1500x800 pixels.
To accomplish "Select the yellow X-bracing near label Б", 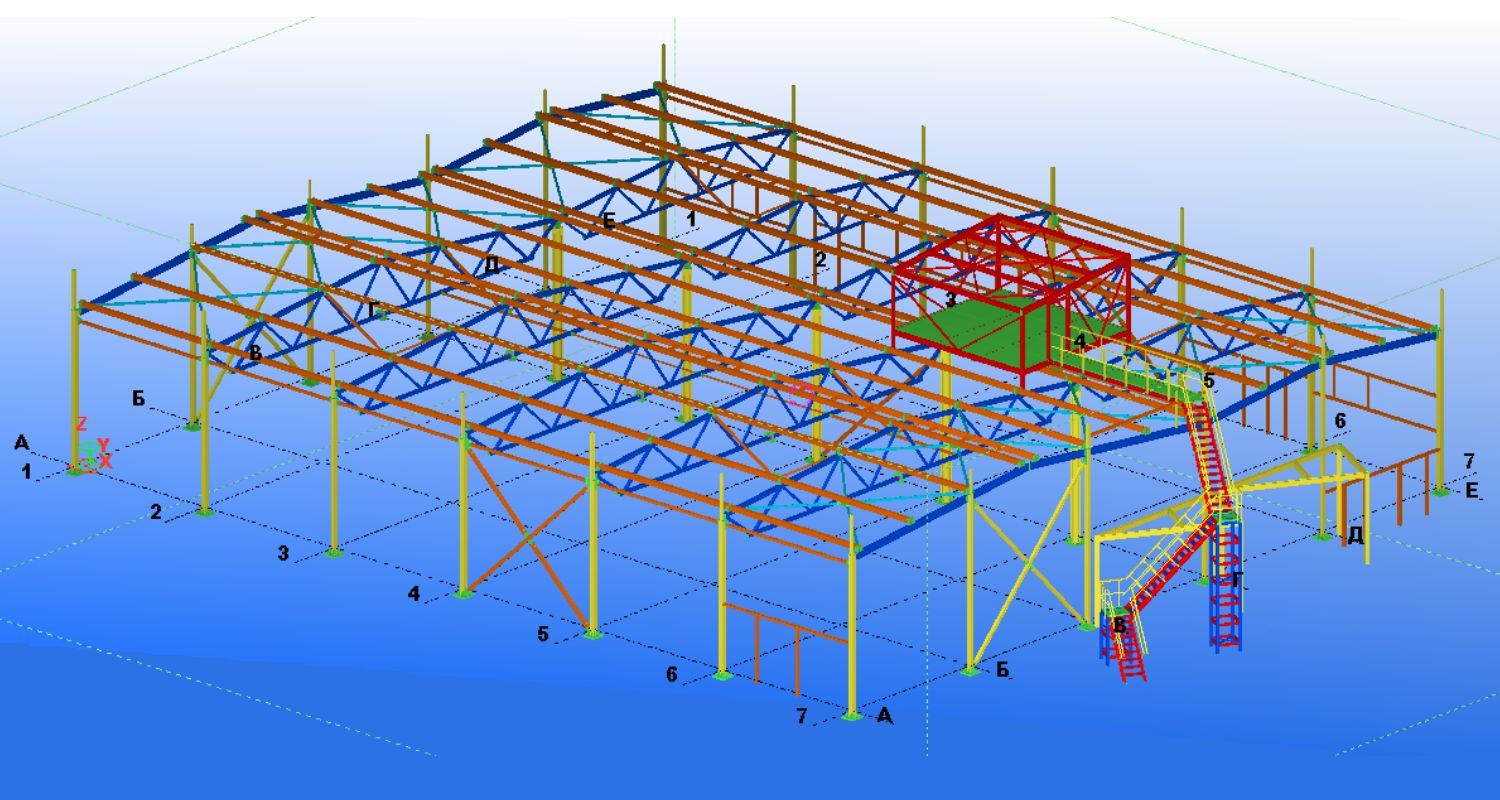I will (x=1027, y=563).
